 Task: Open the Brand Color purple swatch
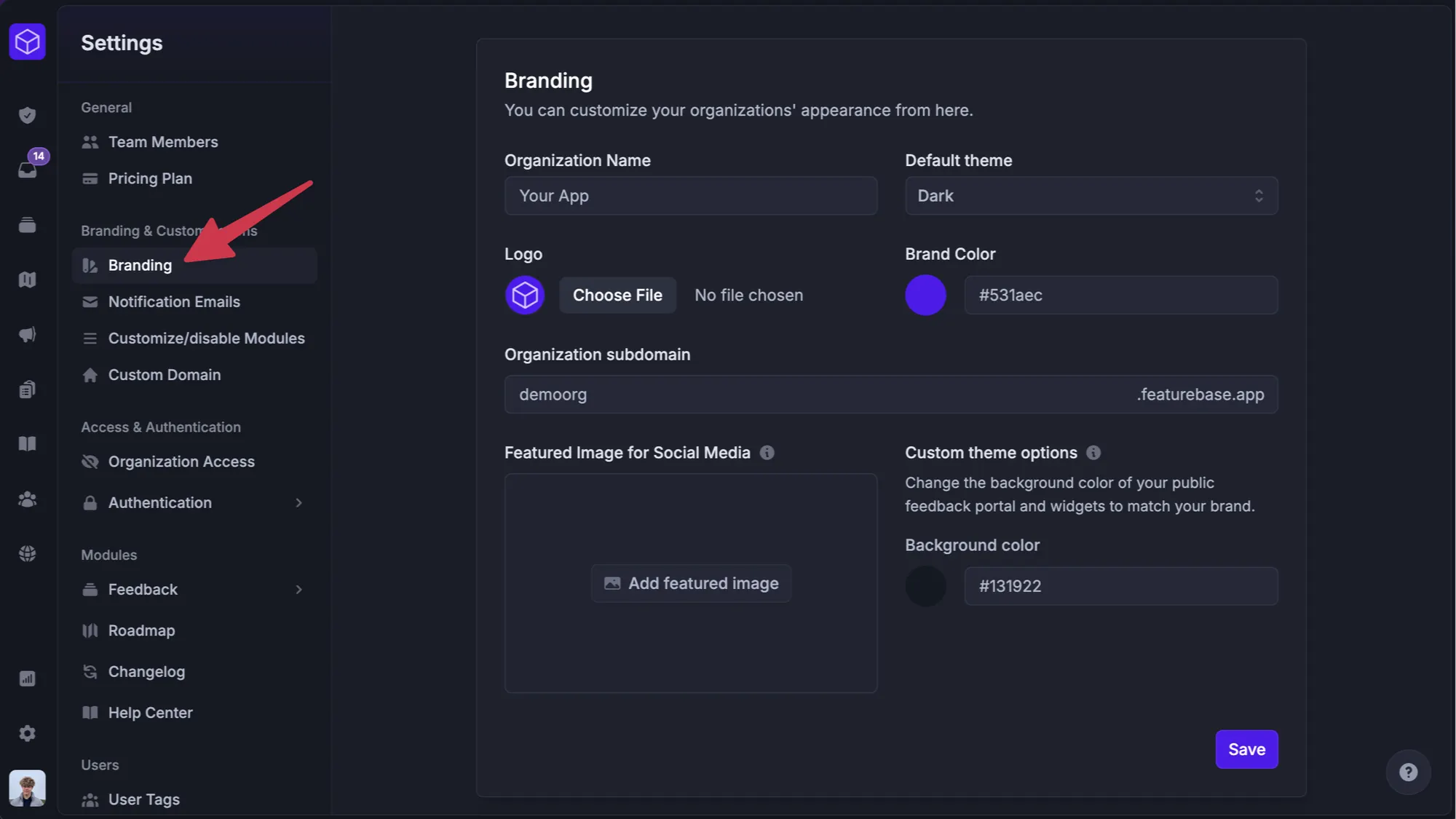point(925,295)
